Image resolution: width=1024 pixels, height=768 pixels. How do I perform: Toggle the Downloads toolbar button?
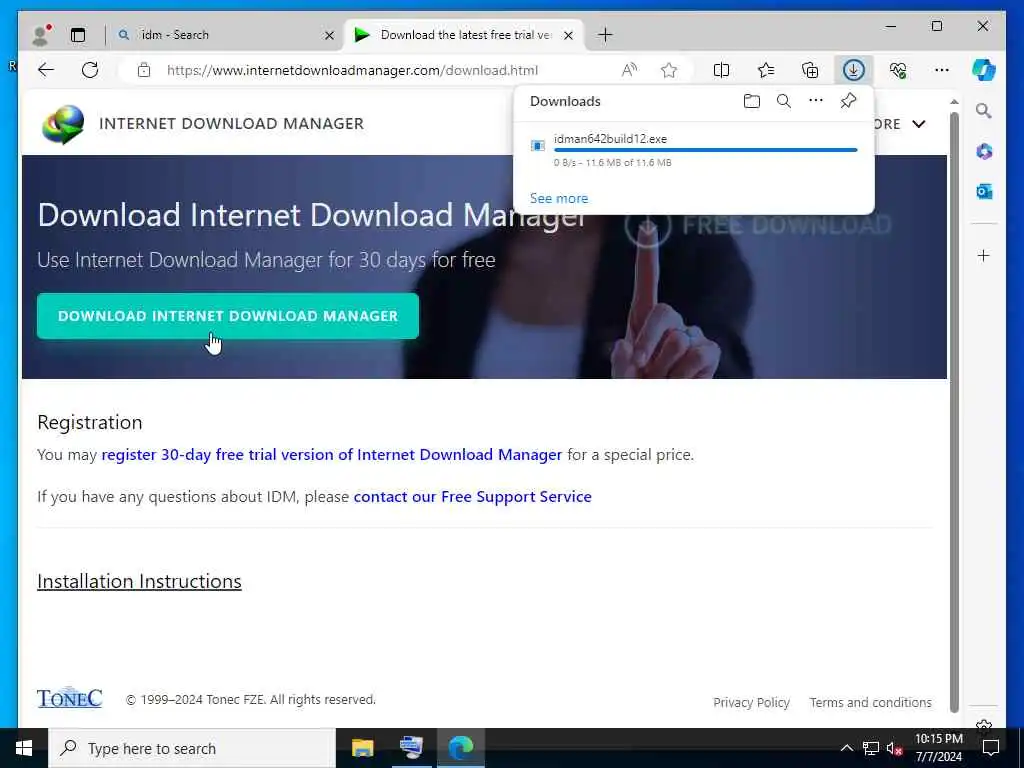pos(854,70)
